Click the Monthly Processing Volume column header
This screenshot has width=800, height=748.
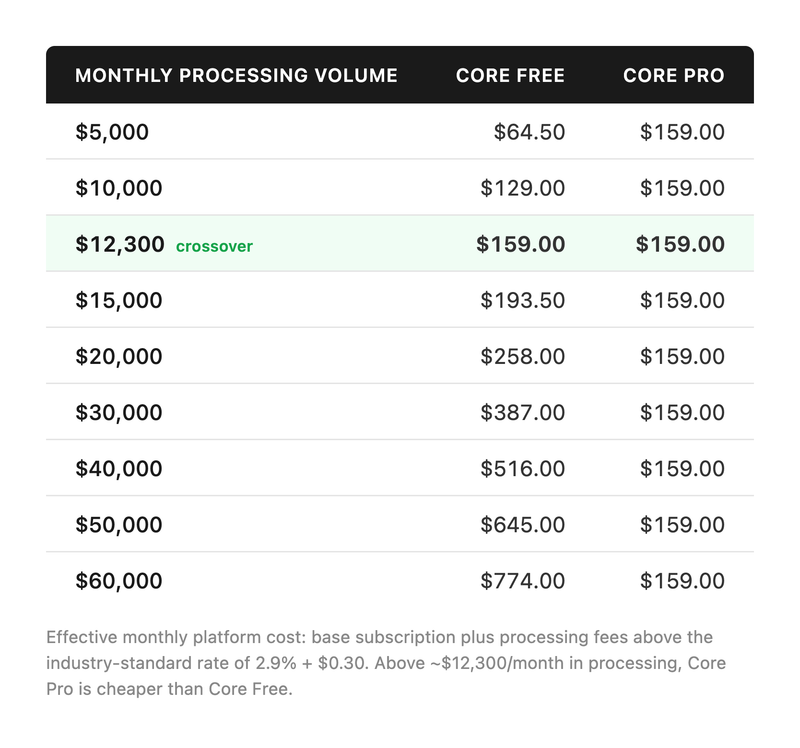pos(236,76)
